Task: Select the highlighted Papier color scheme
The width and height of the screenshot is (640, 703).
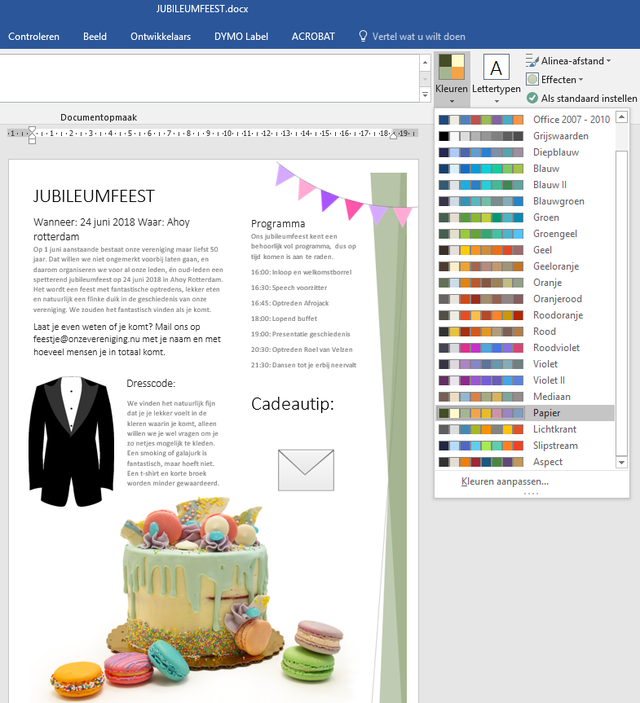Action: coord(525,412)
